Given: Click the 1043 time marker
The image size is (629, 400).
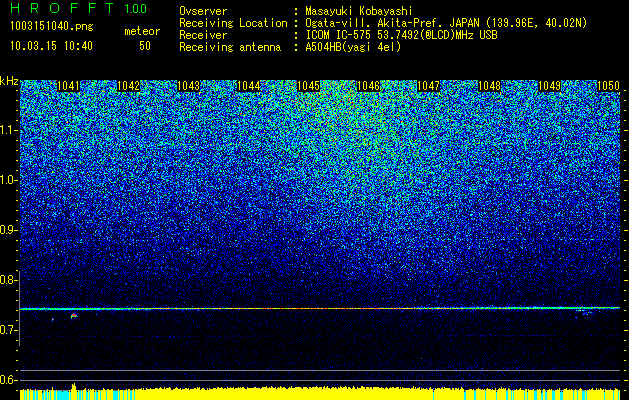Looking at the screenshot, I should [189, 86].
